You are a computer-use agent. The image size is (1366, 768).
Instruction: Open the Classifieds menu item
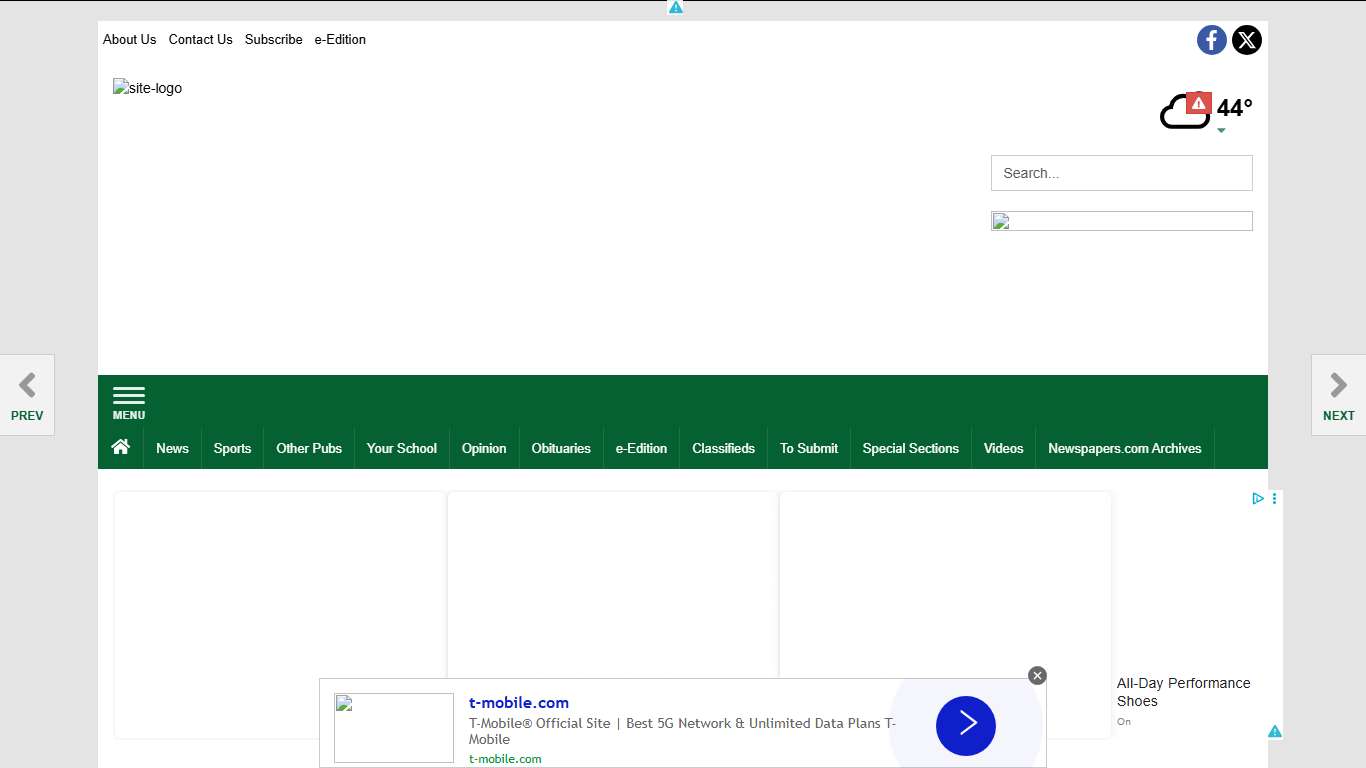(x=723, y=448)
